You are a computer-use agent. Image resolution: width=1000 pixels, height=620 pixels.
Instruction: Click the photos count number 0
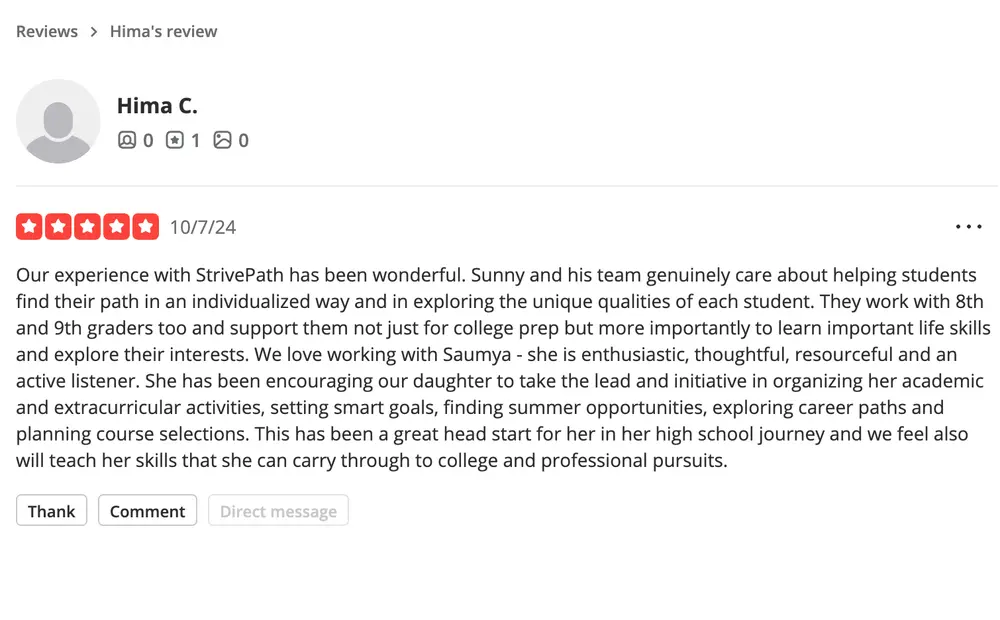click(x=244, y=140)
